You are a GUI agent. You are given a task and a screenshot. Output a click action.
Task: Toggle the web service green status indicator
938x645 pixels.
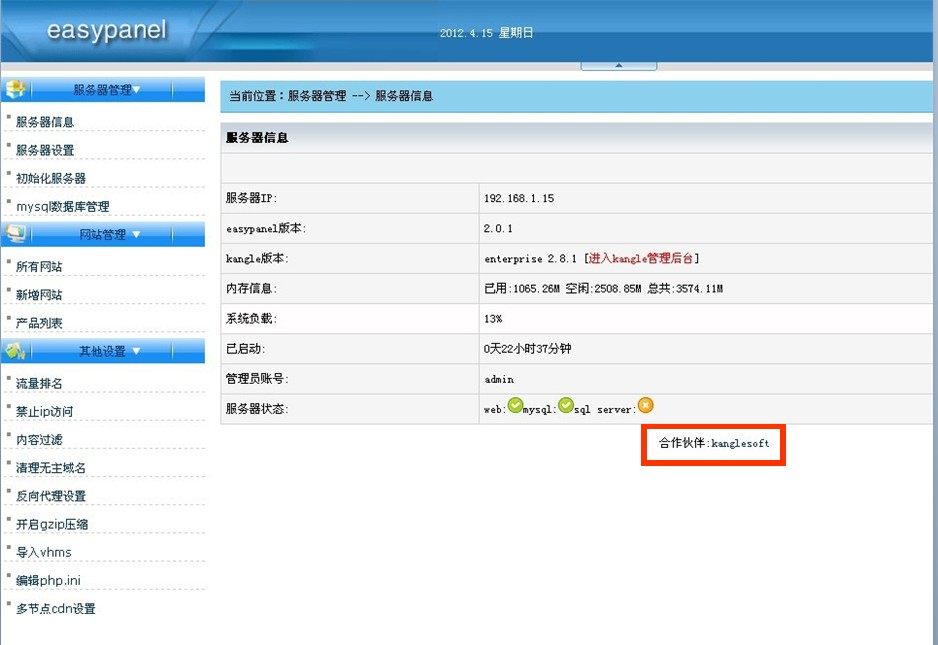point(515,405)
